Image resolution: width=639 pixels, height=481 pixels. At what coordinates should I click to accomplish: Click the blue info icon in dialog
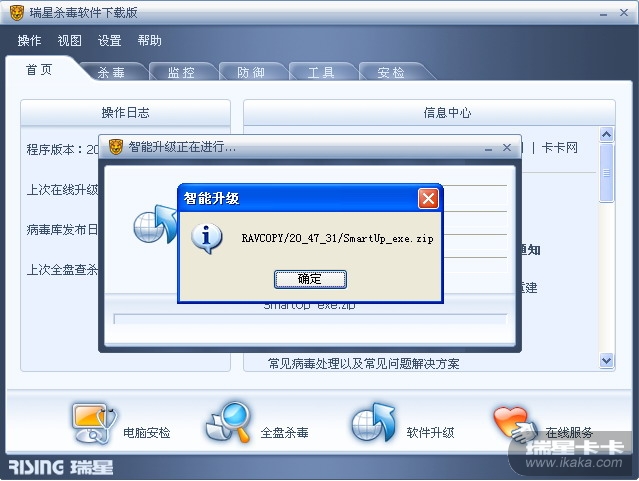click(x=207, y=238)
